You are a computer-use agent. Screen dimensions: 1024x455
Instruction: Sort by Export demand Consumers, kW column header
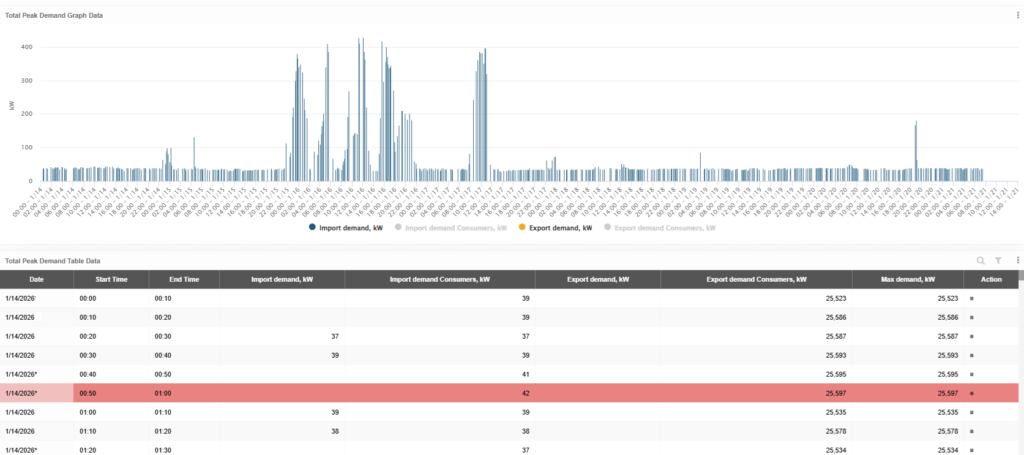[756, 279]
